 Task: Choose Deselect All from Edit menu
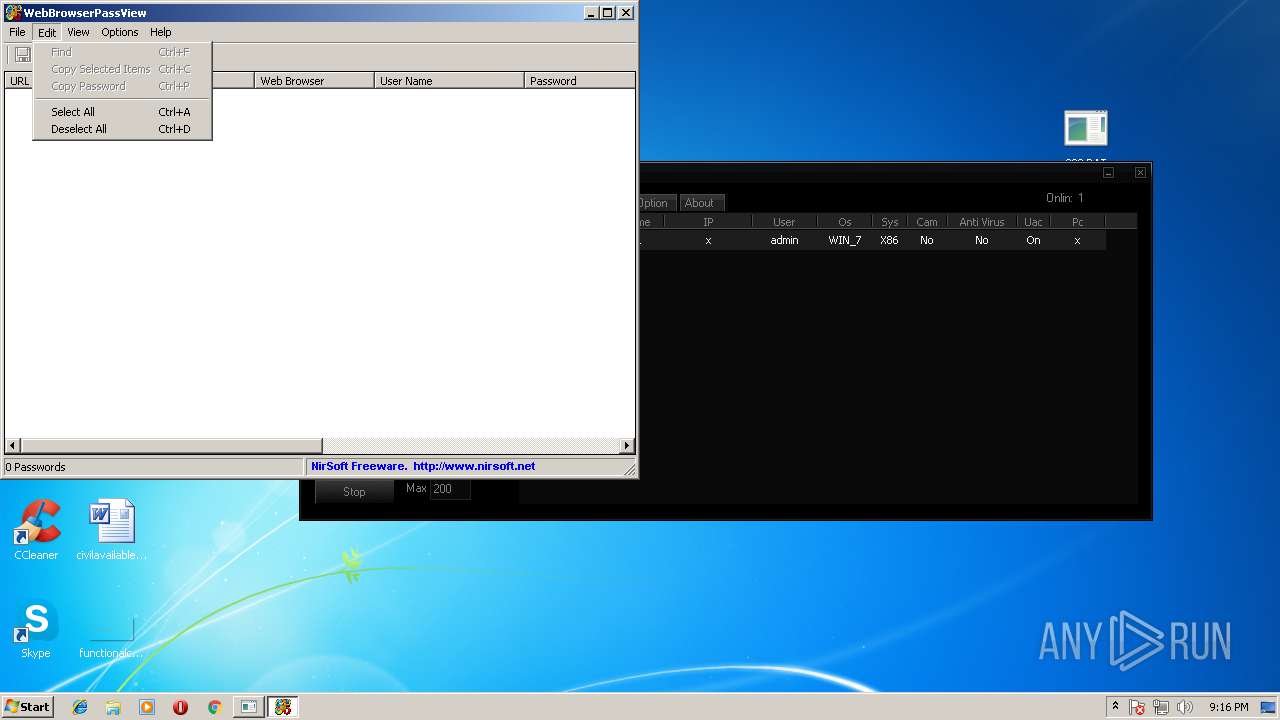(x=122, y=129)
